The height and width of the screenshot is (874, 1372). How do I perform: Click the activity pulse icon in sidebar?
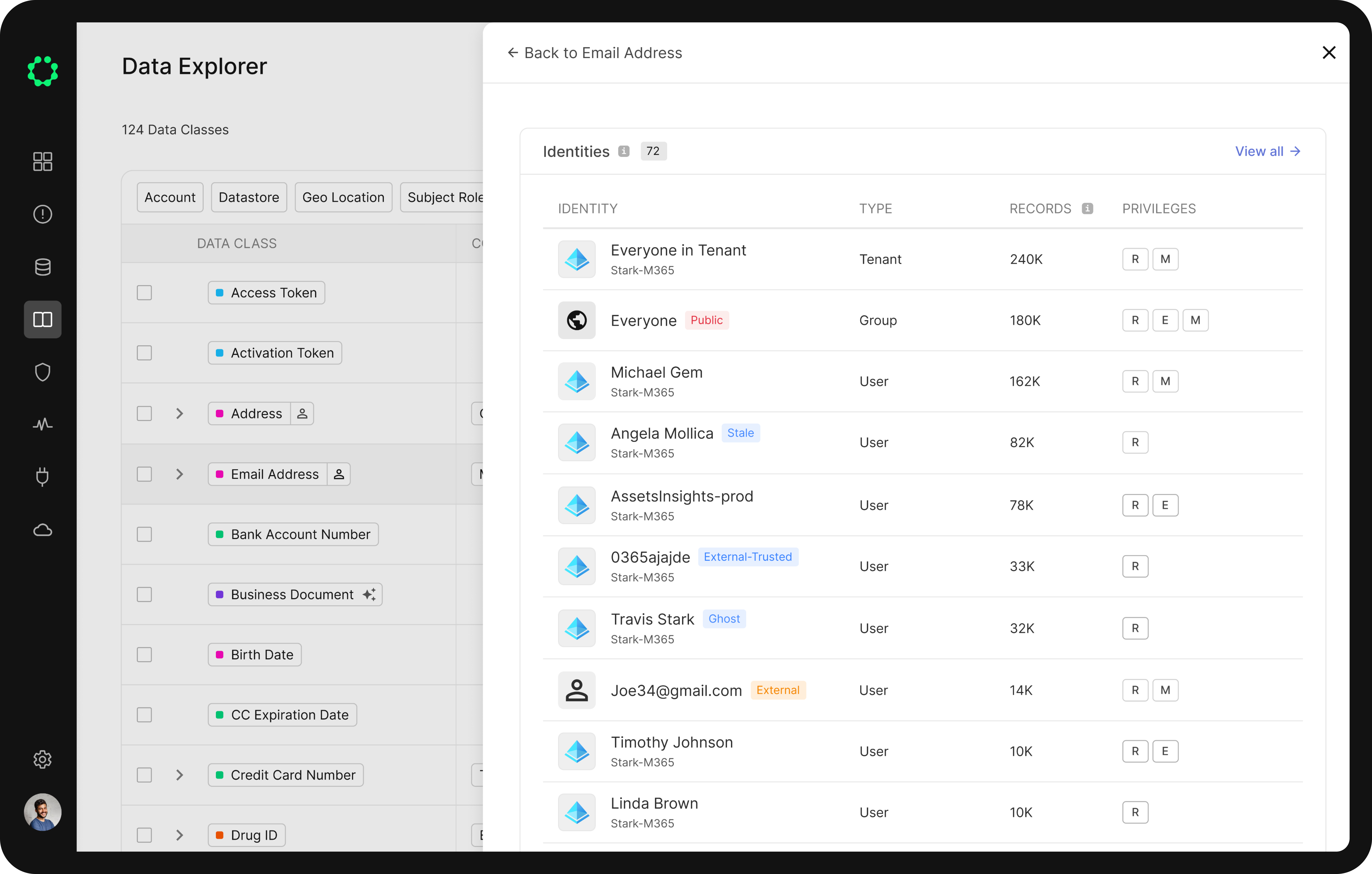pyautogui.click(x=43, y=425)
